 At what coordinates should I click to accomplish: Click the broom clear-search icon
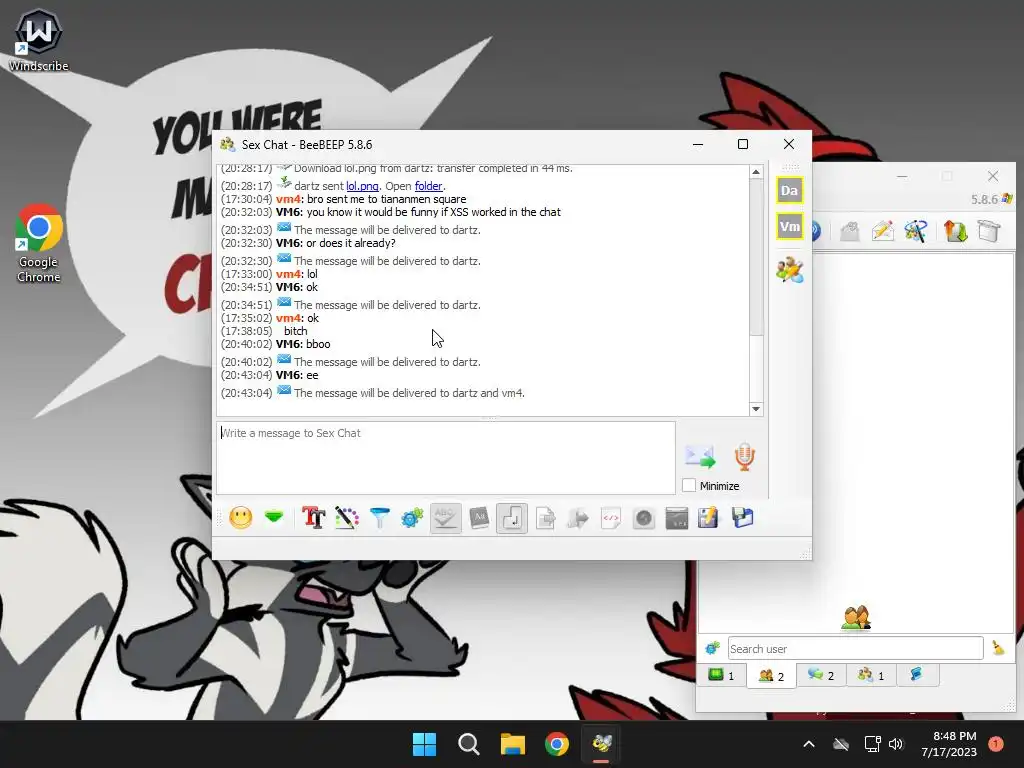point(998,648)
